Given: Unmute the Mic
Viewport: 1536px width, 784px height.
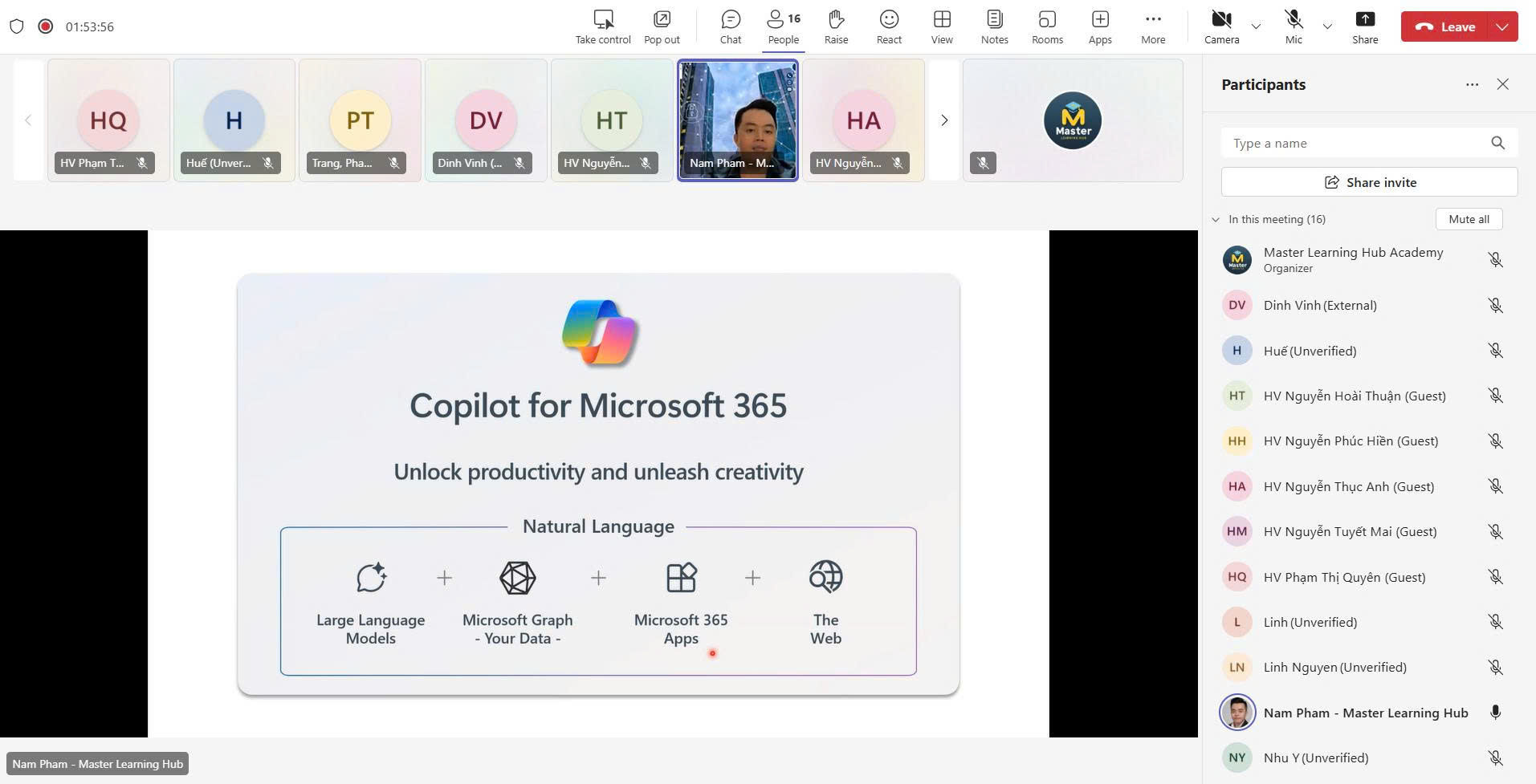Looking at the screenshot, I should tap(1294, 26).
